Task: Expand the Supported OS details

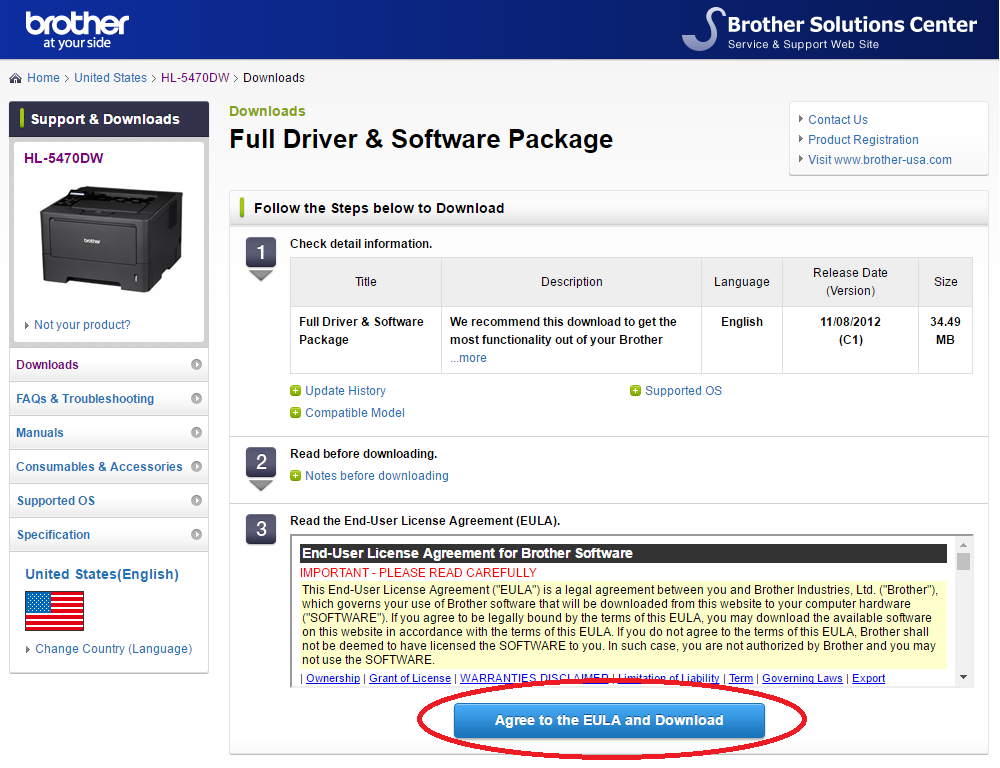Action: (x=682, y=391)
